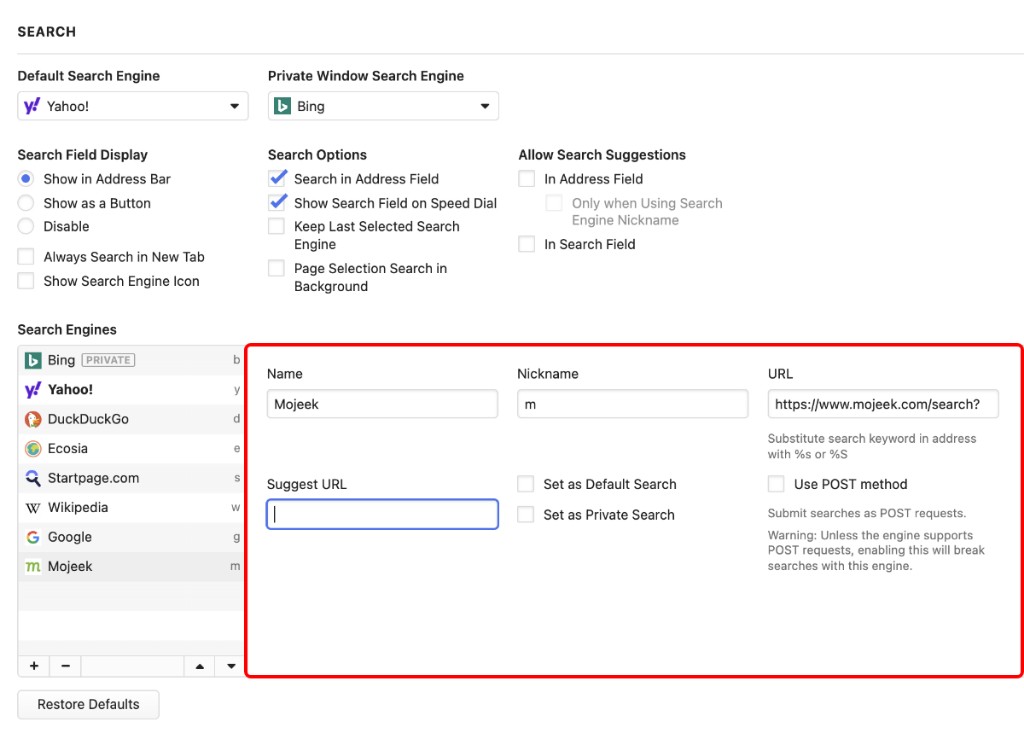Viewport: 1024px width, 741px height.
Task: Remove selected search engine with minus button
Action: pos(65,666)
